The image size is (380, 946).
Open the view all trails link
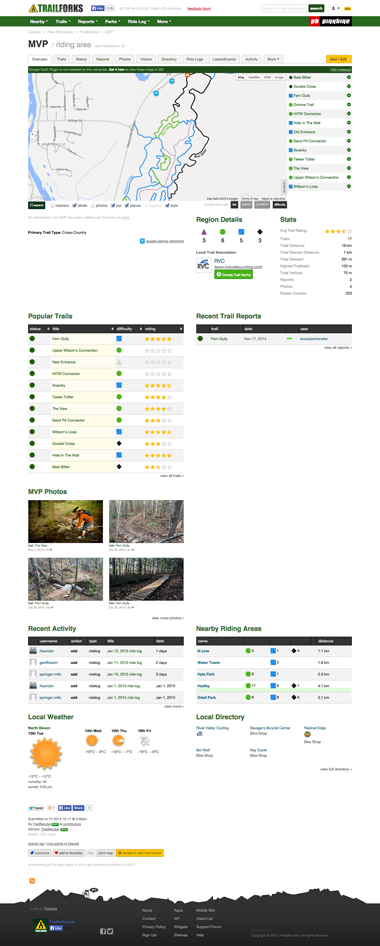[172, 476]
